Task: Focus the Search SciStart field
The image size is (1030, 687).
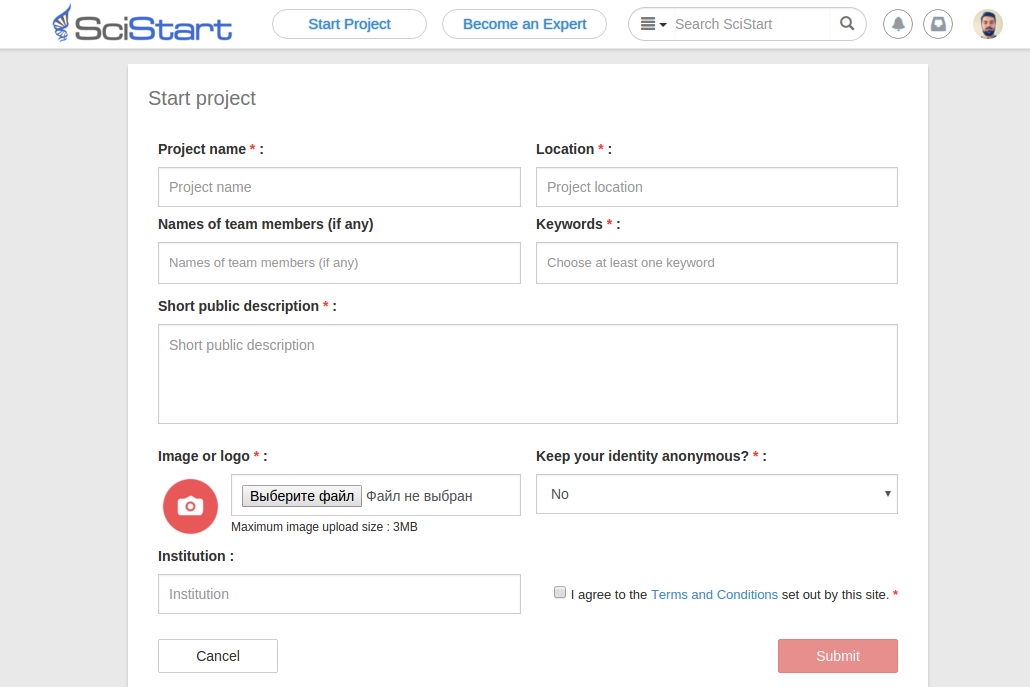Action: click(751, 24)
